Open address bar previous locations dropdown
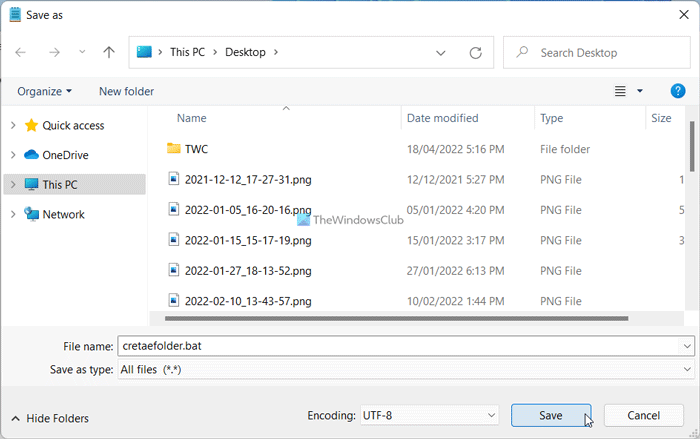The height and width of the screenshot is (439, 700). click(x=441, y=53)
